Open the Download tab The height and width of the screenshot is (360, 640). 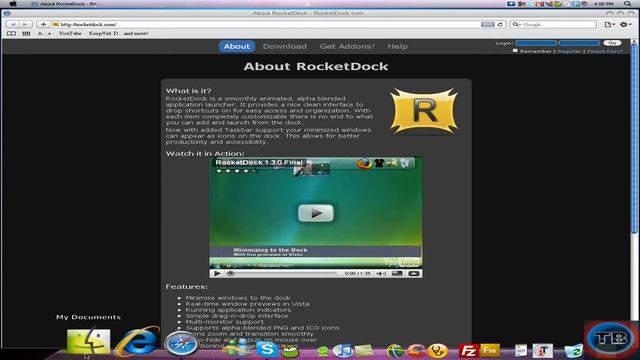coord(285,47)
